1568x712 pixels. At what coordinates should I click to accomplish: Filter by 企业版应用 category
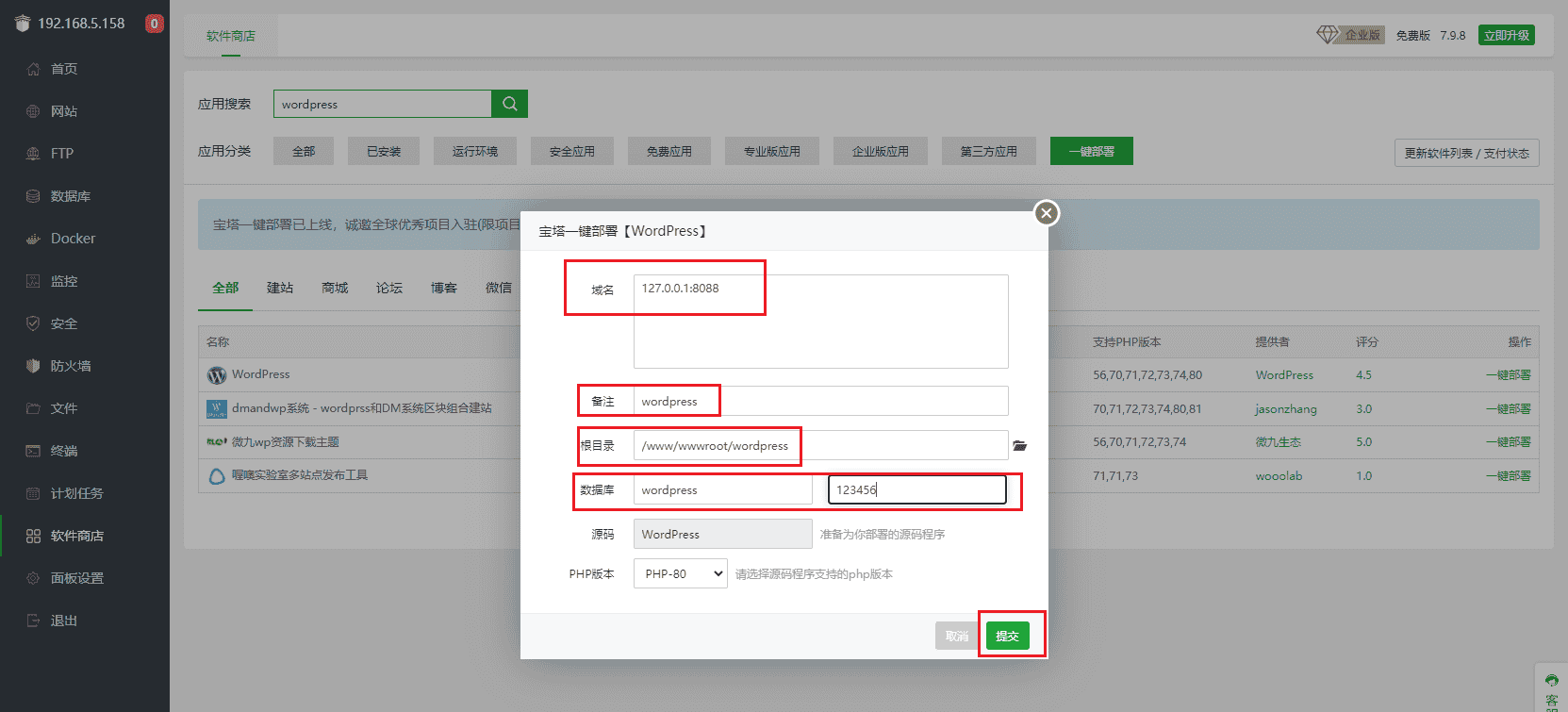(881, 151)
